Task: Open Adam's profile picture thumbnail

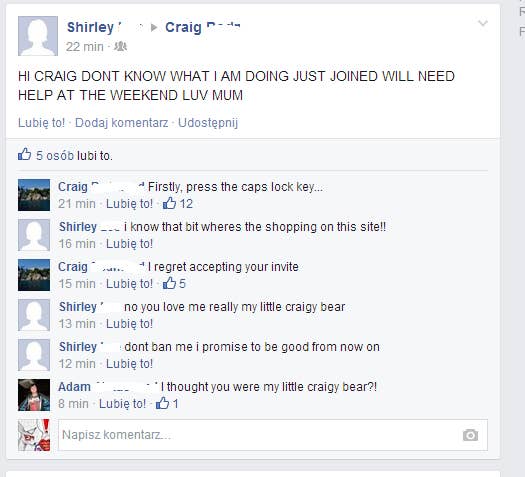Action: [x=34, y=395]
